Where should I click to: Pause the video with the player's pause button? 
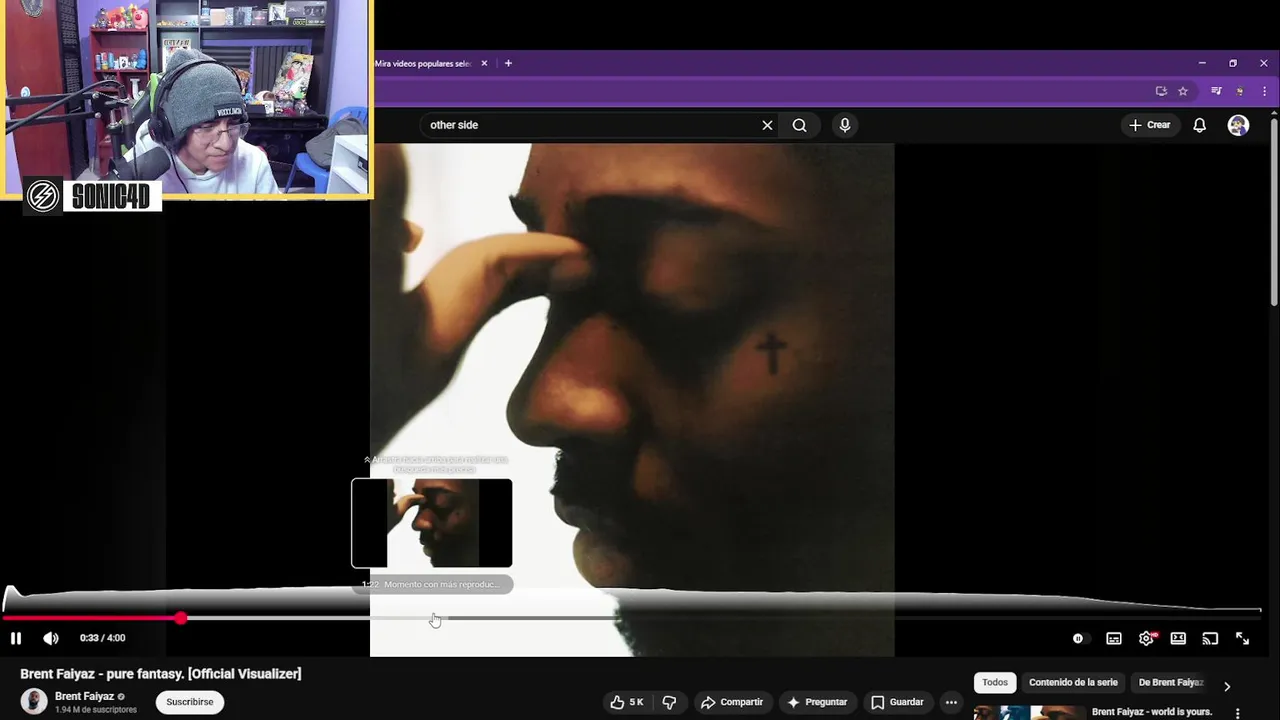[15, 638]
